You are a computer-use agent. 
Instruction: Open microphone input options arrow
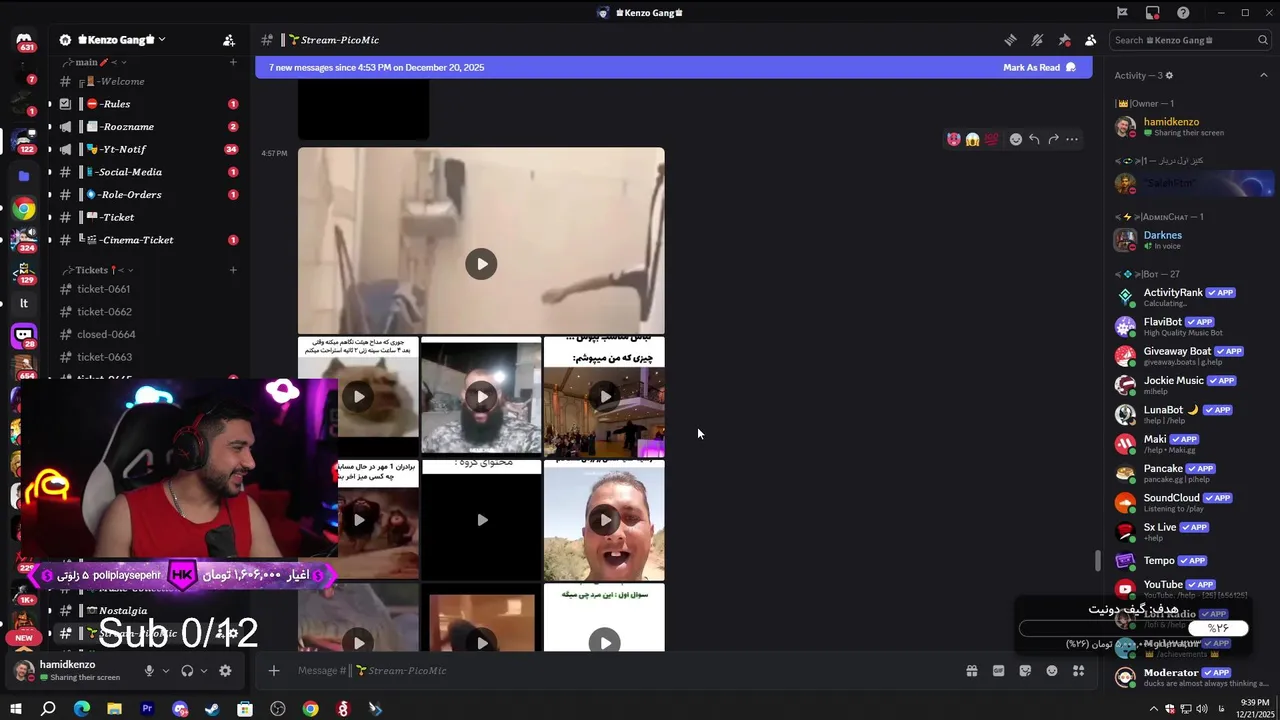165,671
